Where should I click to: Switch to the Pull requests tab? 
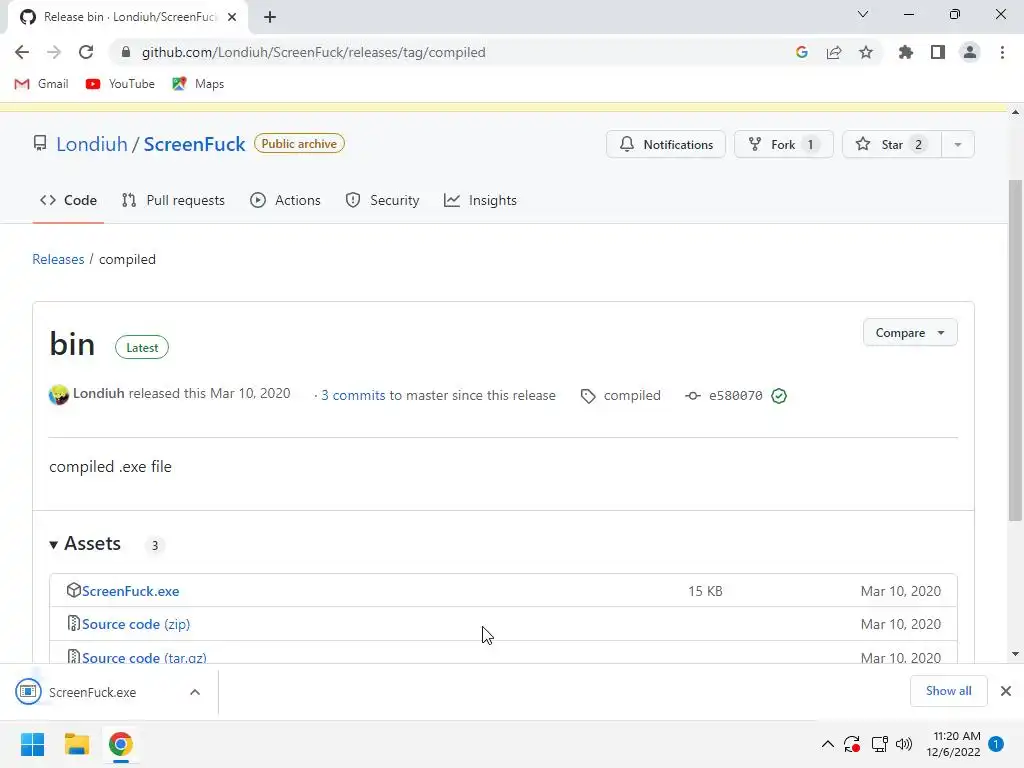[173, 200]
